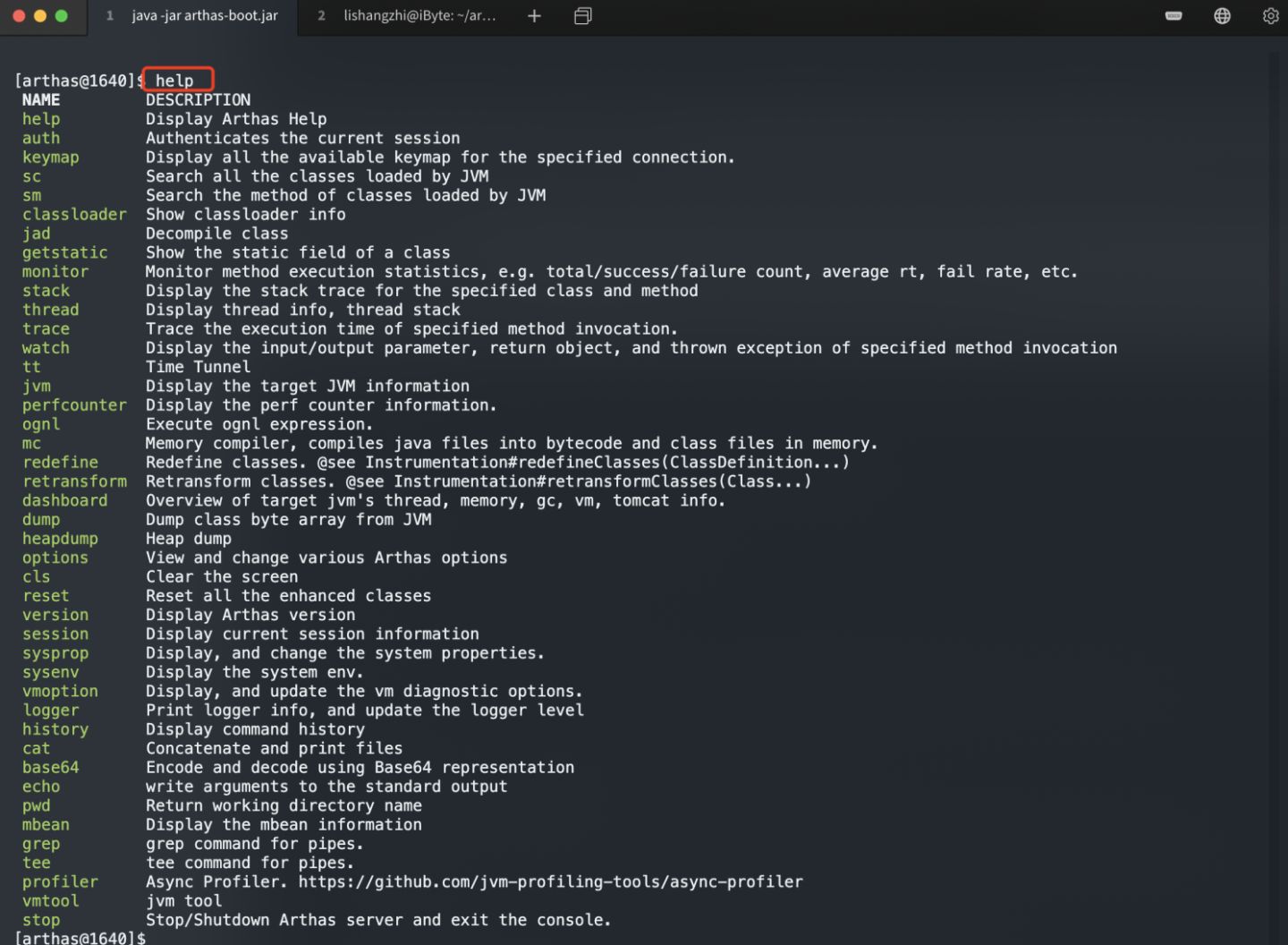The height and width of the screenshot is (945, 1288).
Task: Click the 'perfcounter' command name
Action: 74,405
